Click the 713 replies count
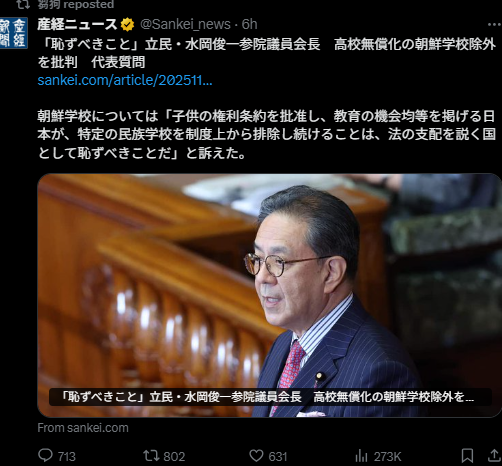 point(67,456)
